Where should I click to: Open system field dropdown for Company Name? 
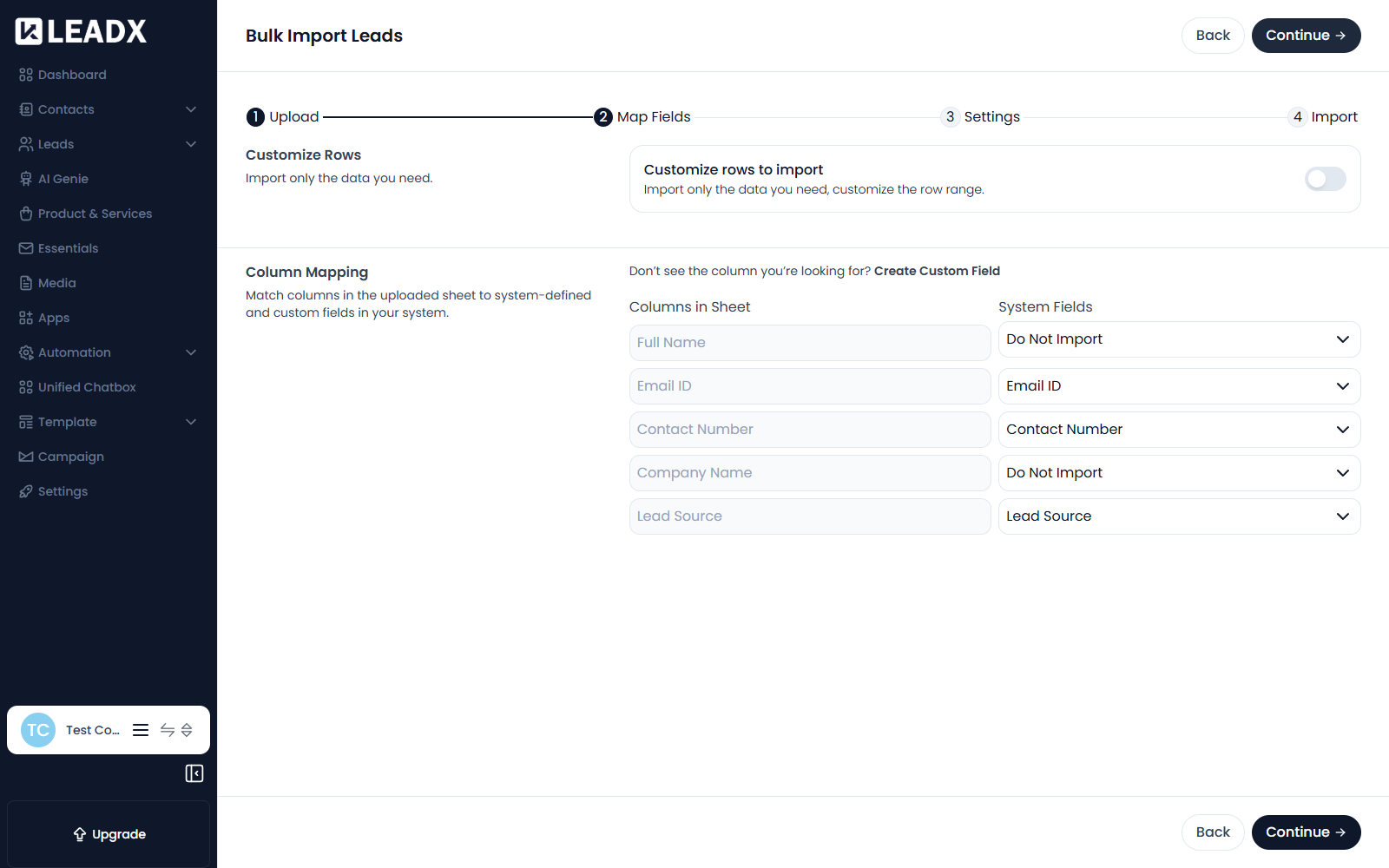click(x=1179, y=473)
